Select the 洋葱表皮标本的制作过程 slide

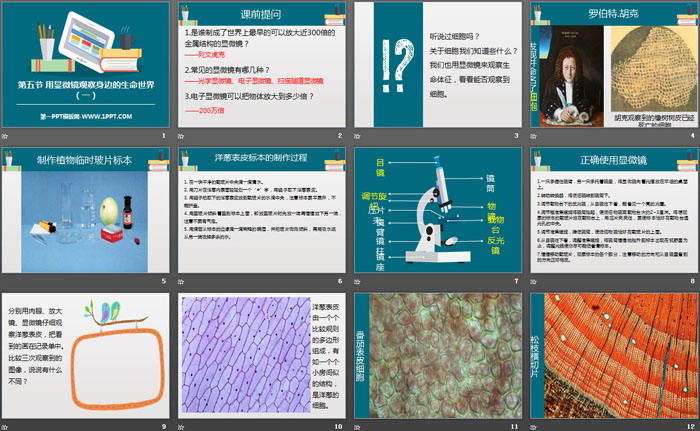coord(262,210)
